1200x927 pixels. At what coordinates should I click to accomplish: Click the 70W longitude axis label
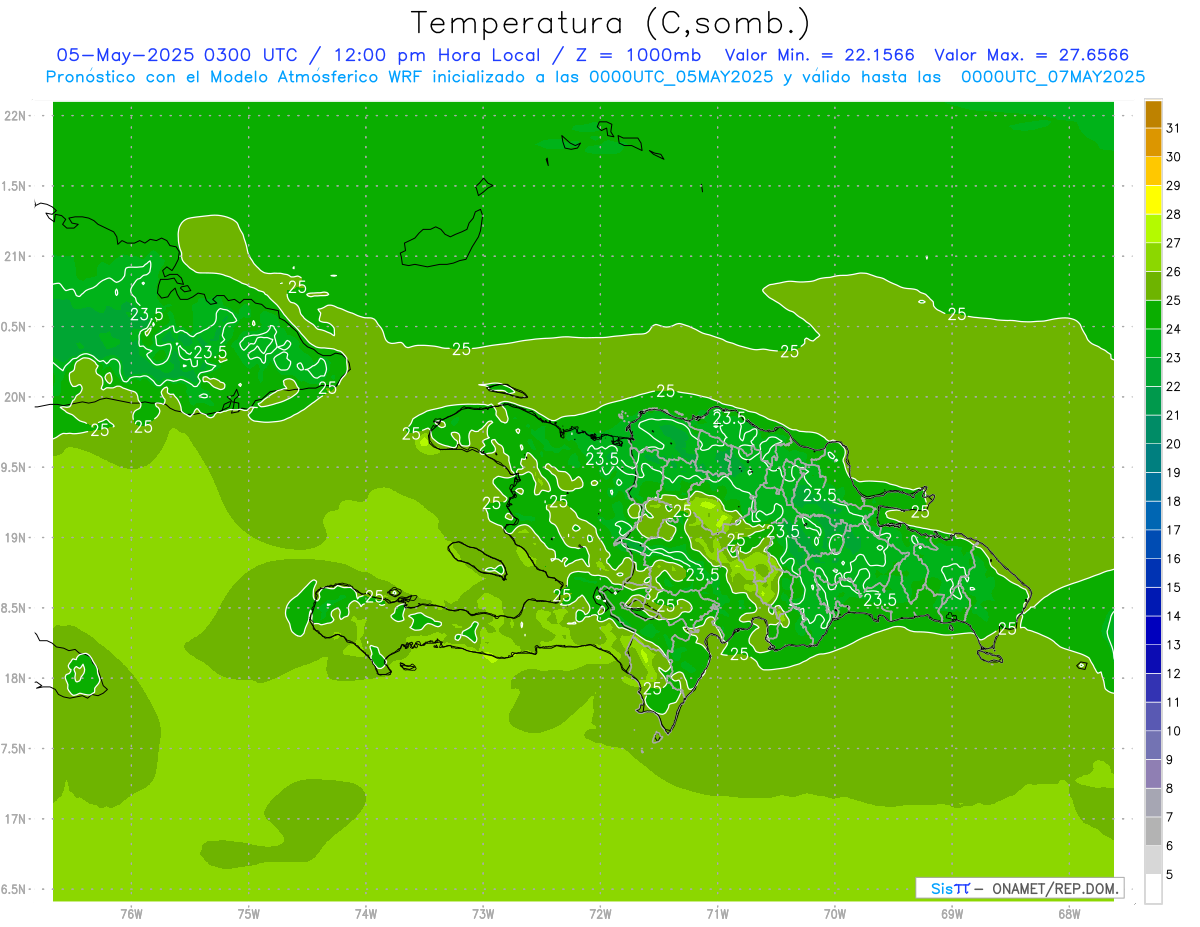coord(835,913)
